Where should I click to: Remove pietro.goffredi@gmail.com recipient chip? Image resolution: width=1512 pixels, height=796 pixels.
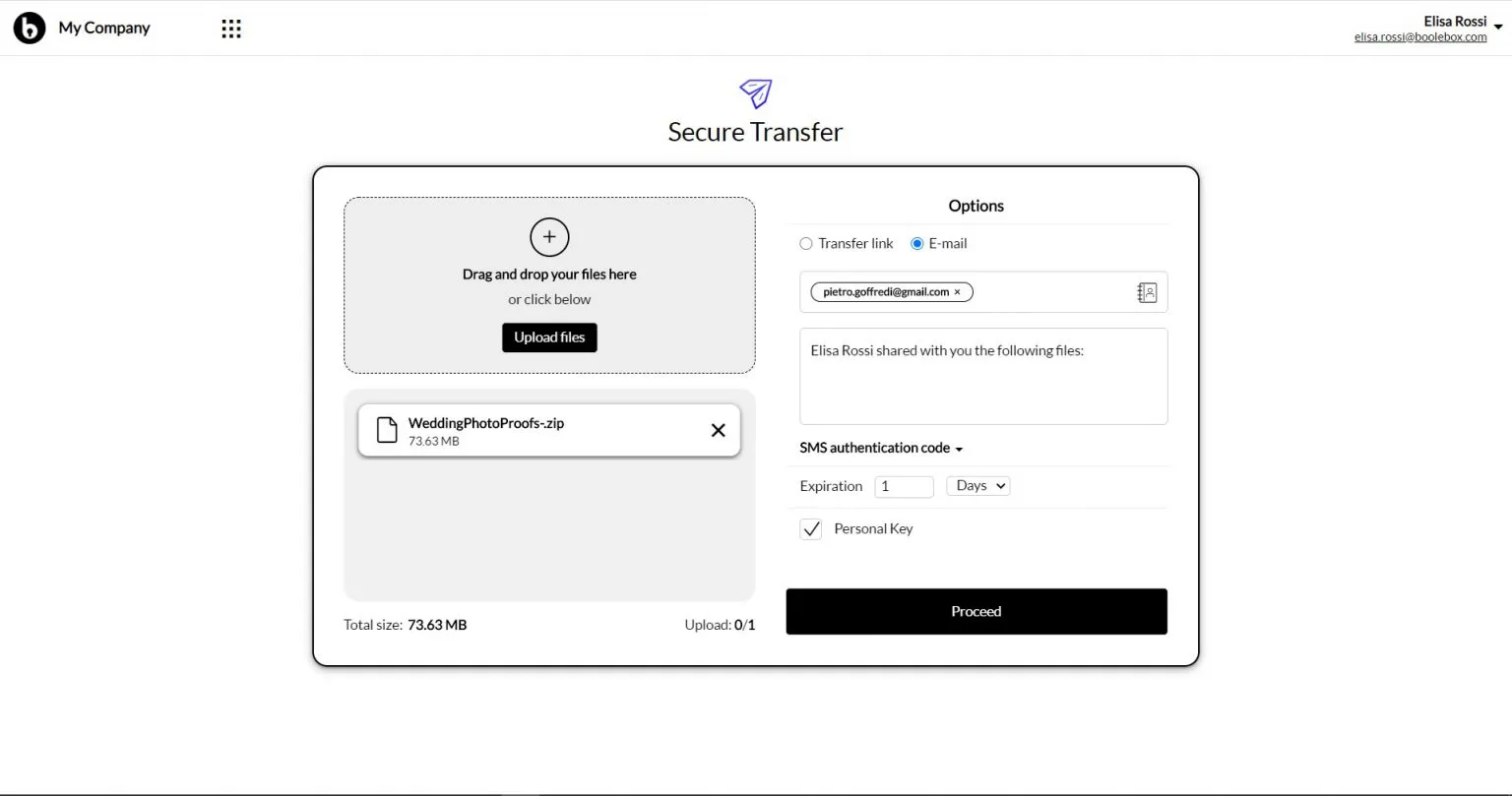click(957, 292)
